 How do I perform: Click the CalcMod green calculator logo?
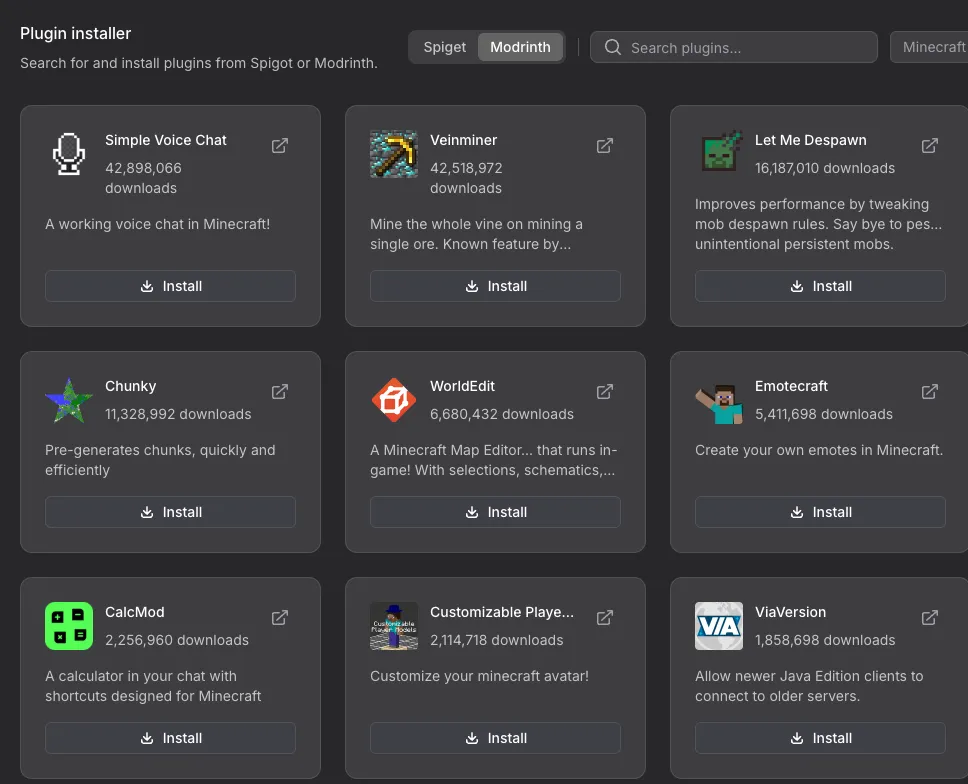(69, 626)
